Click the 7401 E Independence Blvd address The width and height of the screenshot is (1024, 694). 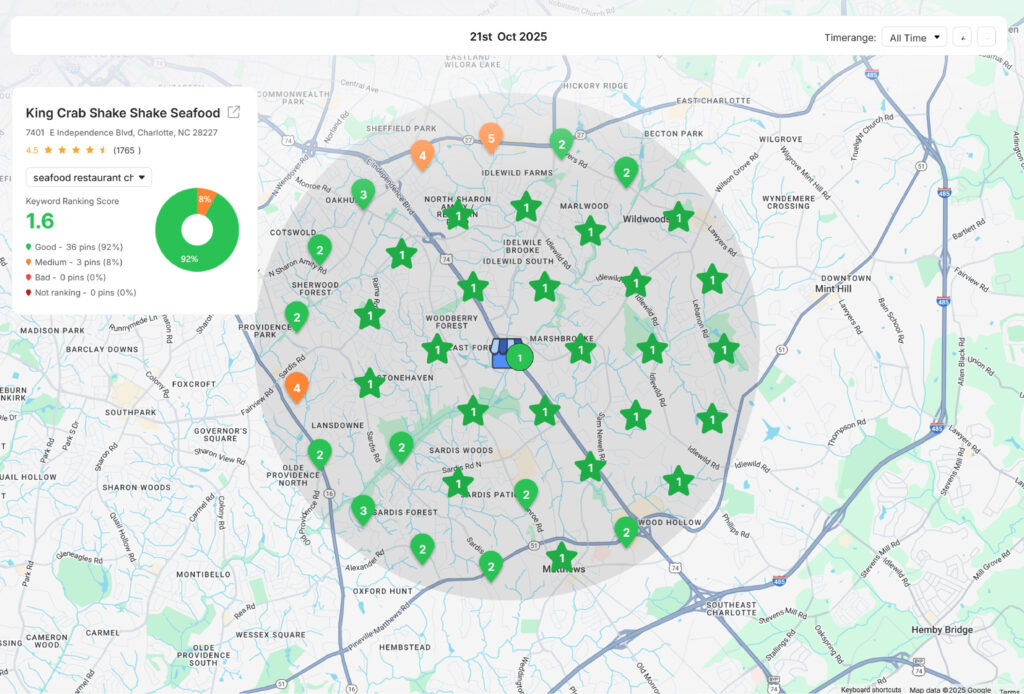coord(121,133)
